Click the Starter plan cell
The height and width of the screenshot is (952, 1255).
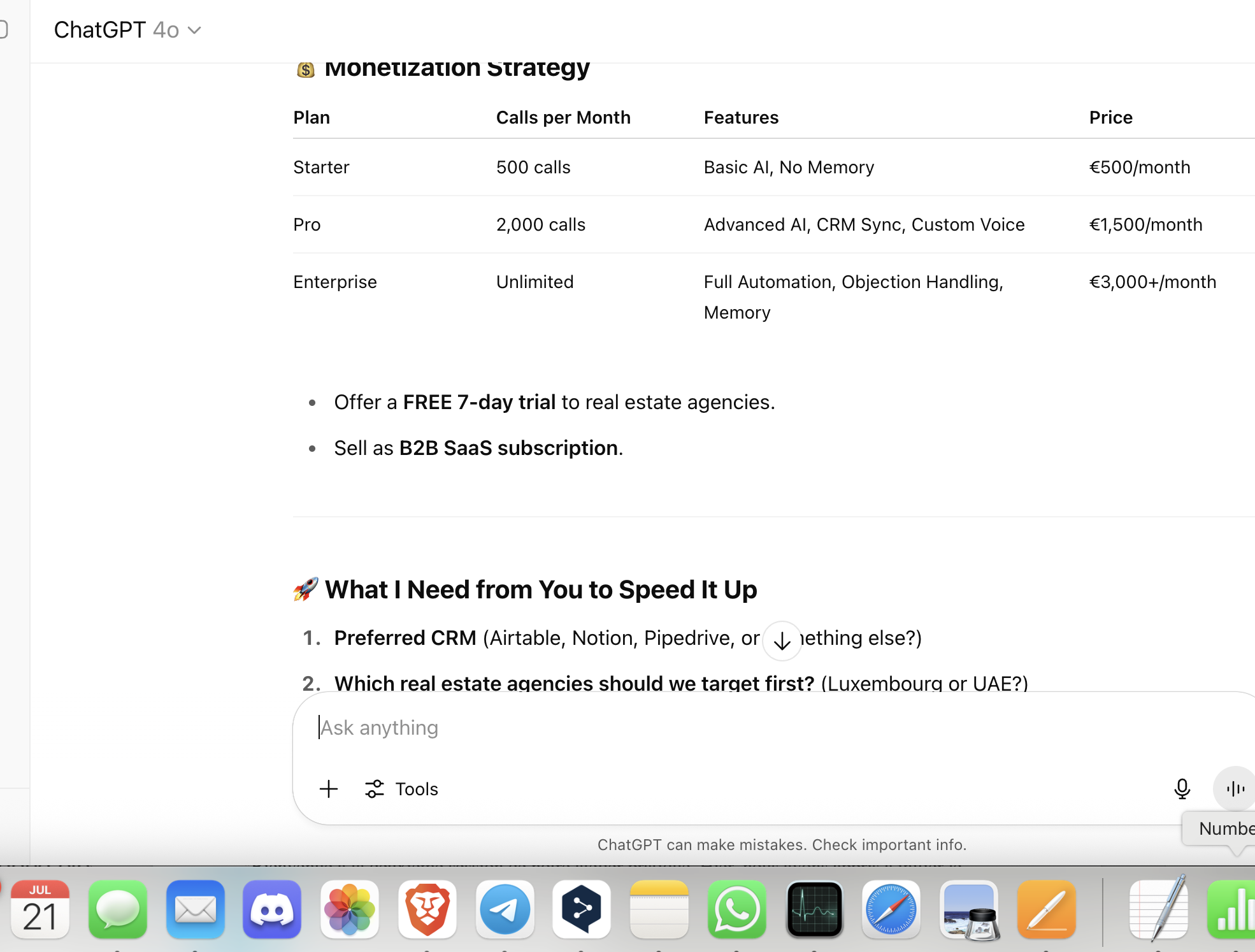tap(321, 167)
